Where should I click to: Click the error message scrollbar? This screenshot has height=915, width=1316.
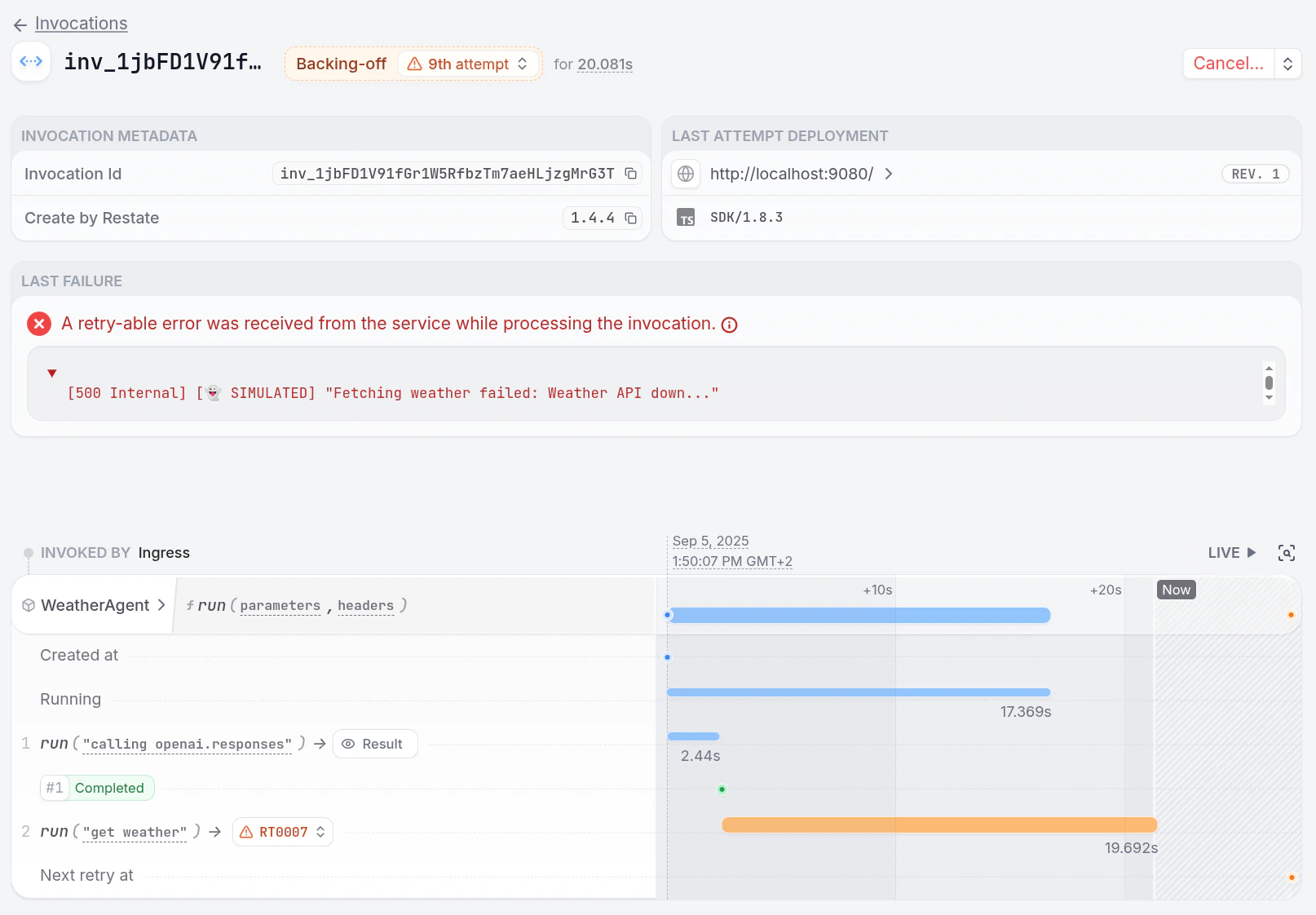click(1269, 383)
